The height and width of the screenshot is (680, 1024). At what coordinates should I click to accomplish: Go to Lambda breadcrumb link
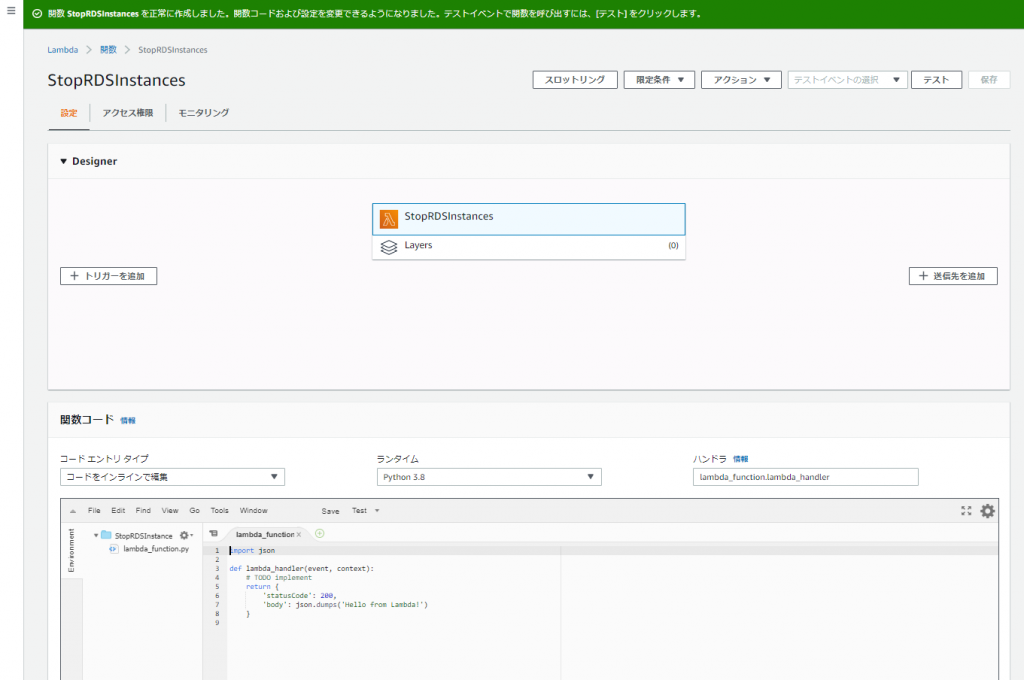tap(63, 50)
